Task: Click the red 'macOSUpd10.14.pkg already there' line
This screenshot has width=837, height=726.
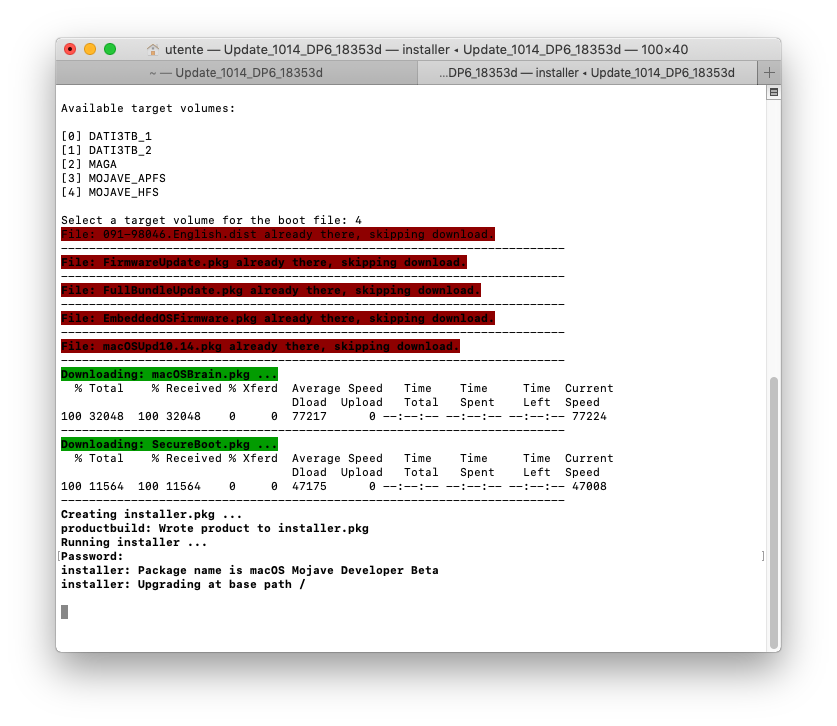Action: tap(260, 346)
